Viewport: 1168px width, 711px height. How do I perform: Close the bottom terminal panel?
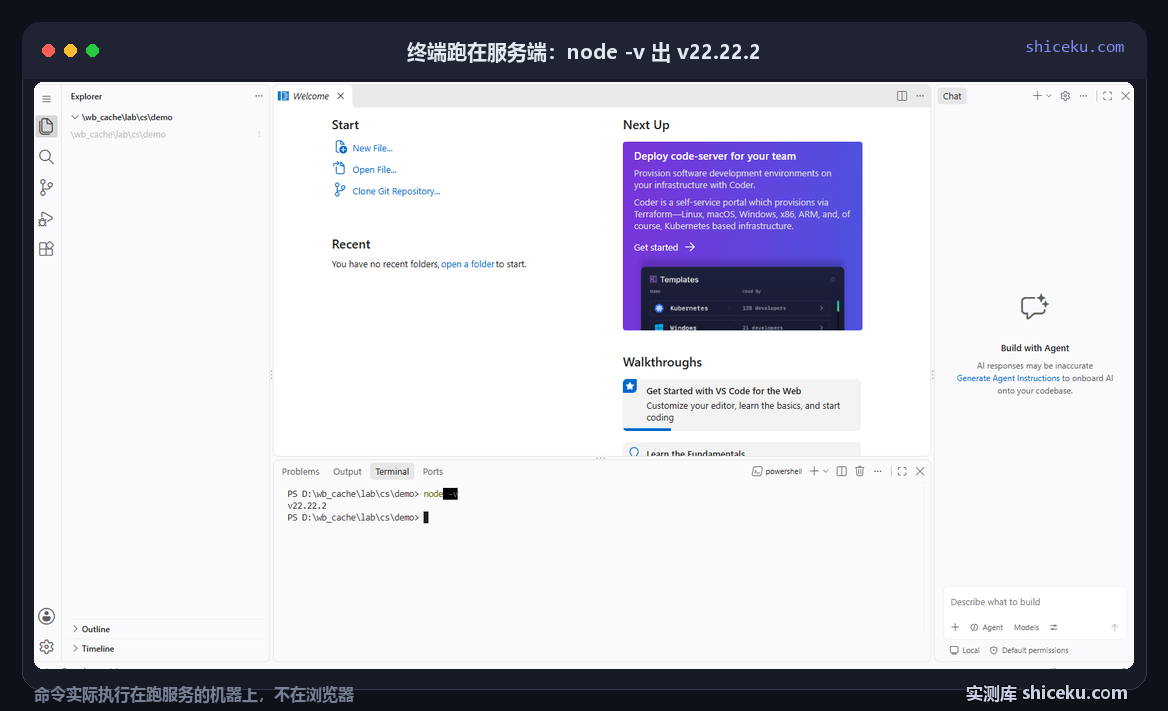[920, 471]
